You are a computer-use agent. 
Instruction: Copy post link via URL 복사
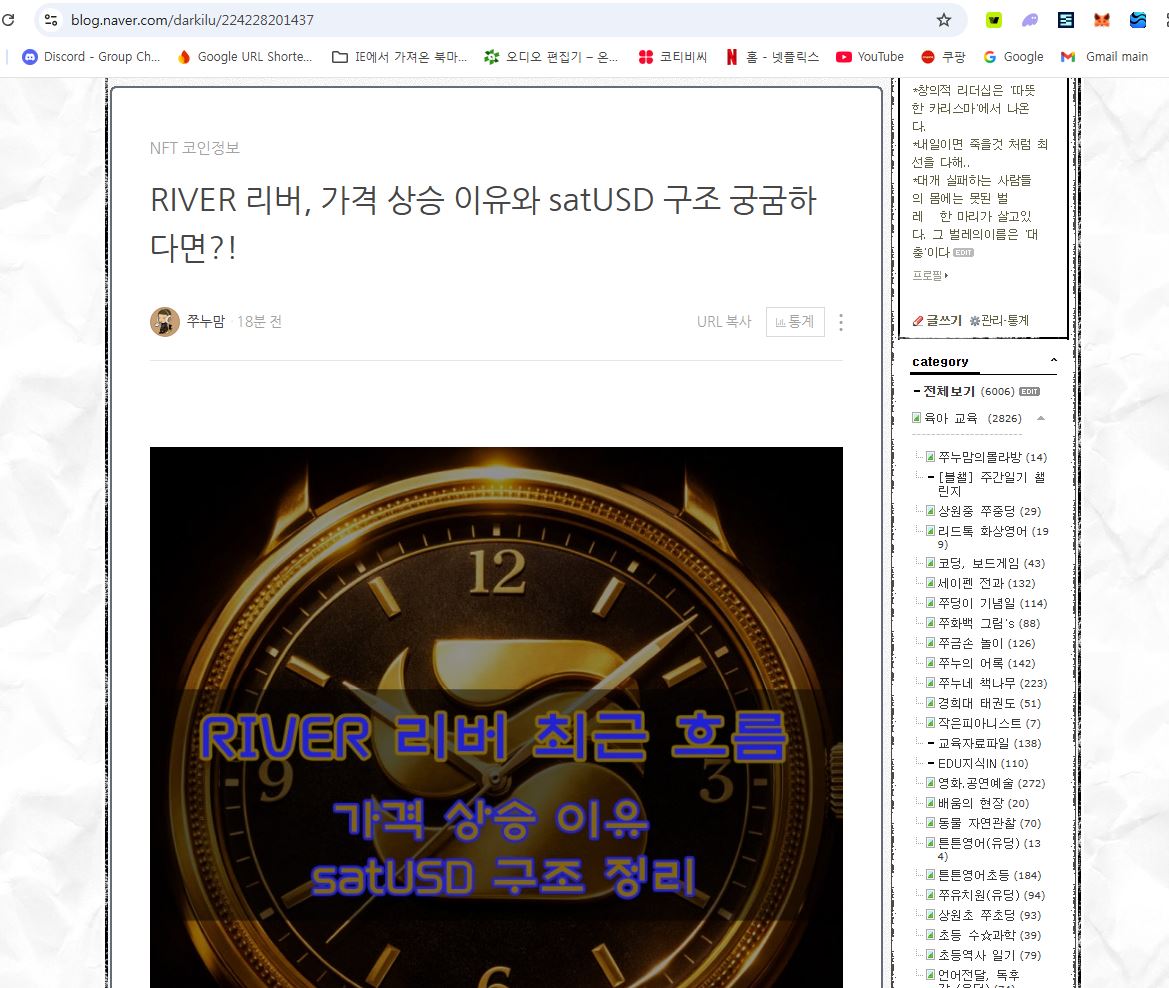pos(724,321)
